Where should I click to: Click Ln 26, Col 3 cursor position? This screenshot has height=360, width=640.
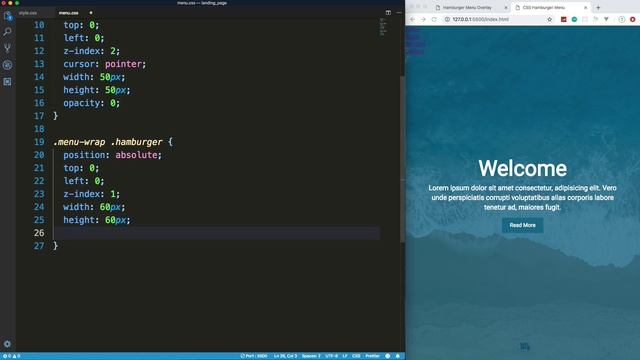[x=285, y=356]
